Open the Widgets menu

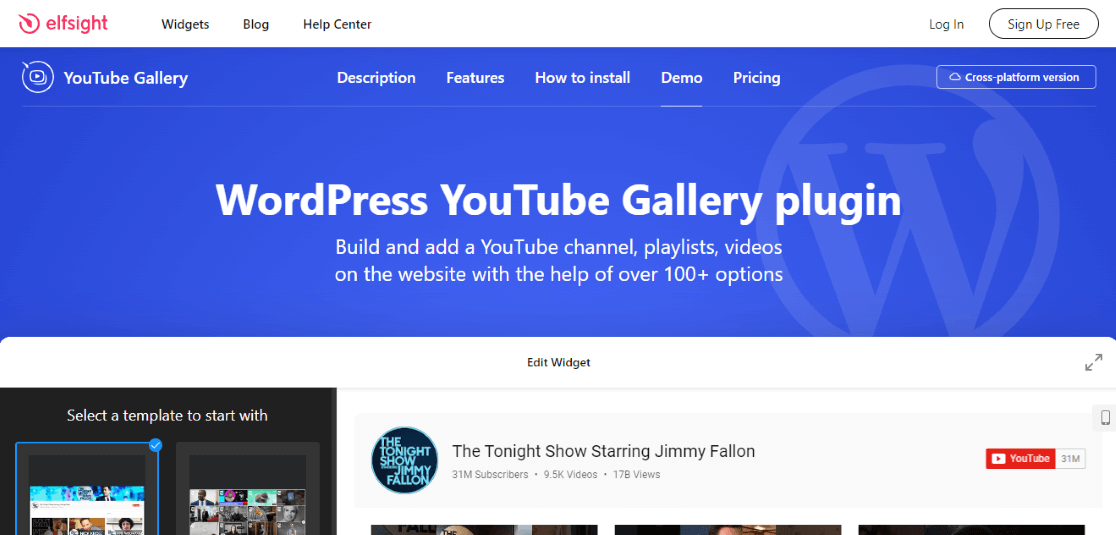185,24
